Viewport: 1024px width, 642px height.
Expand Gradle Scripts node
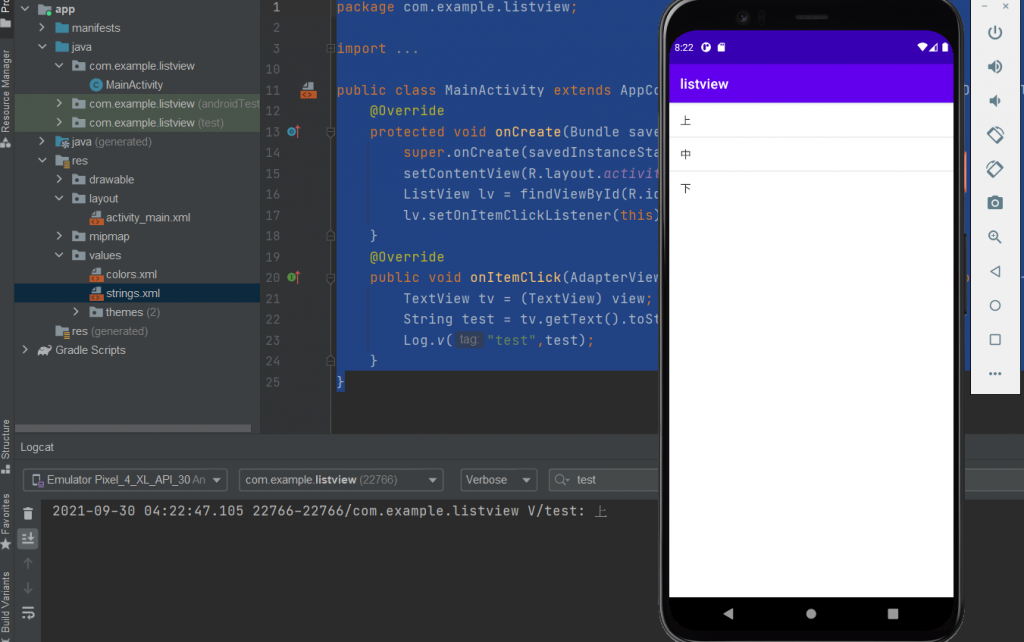pyautogui.click(x=25, y=349)
